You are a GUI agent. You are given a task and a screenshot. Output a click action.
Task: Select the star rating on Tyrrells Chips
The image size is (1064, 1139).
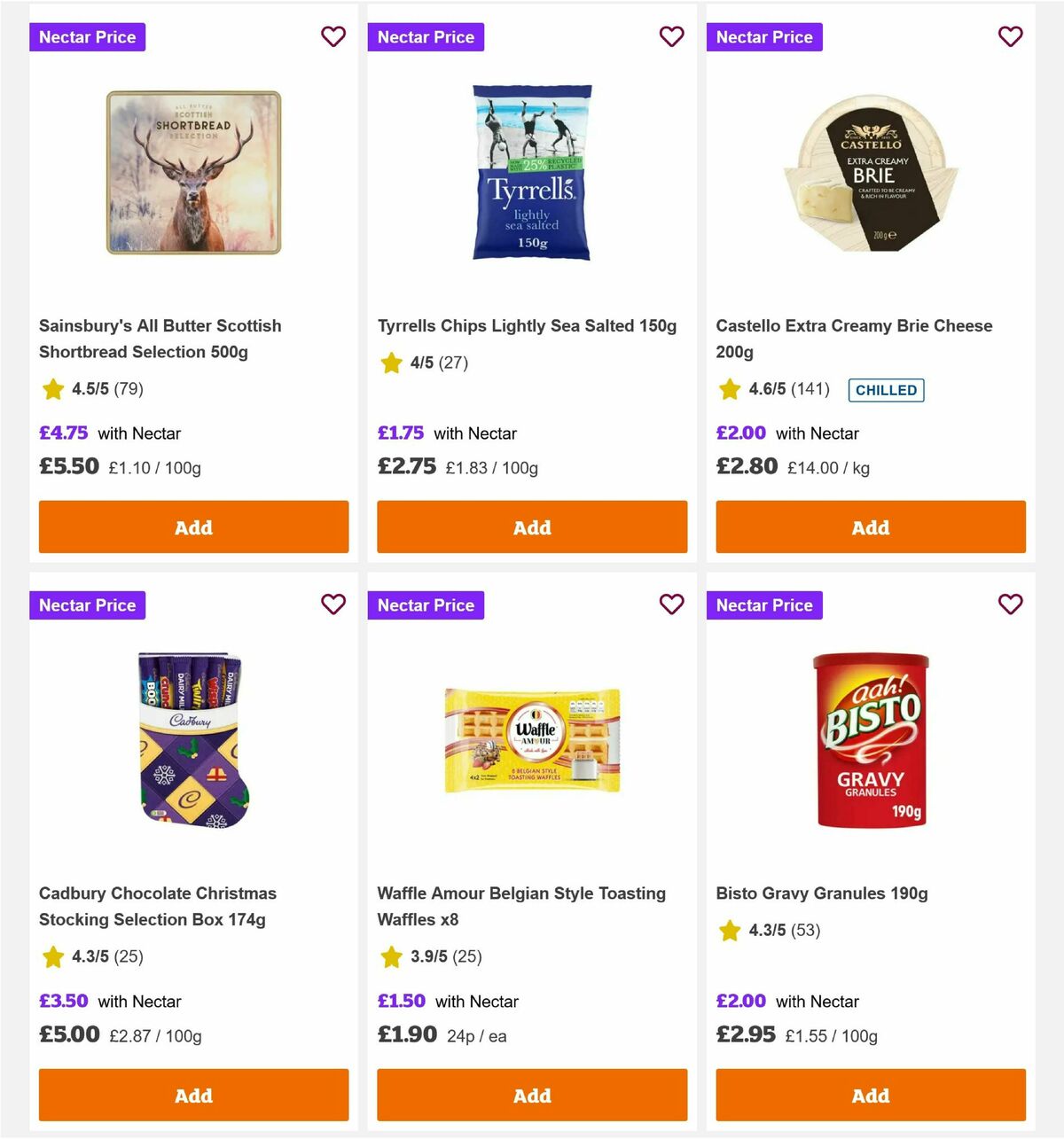tap(391, 363)
